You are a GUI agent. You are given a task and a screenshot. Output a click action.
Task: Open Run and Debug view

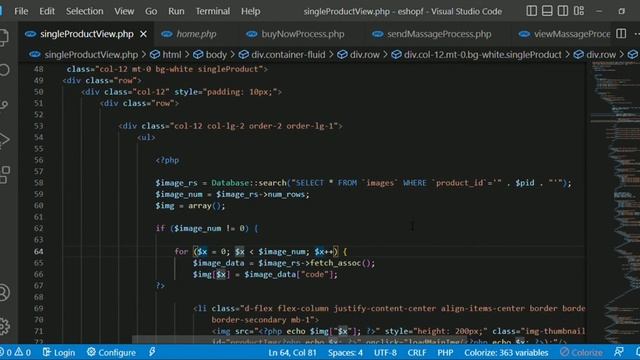pyautogui.click(x=4, y=140)
